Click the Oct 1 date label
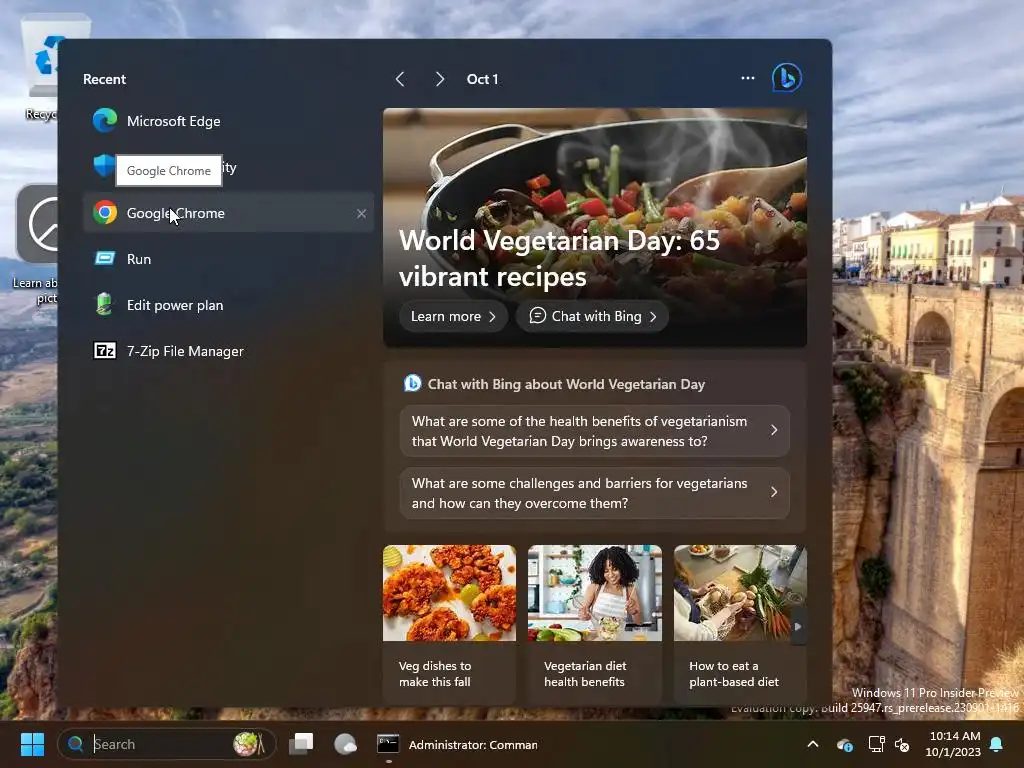The height and width of the screenshot is (768, 1024). (x=482, y=79)
